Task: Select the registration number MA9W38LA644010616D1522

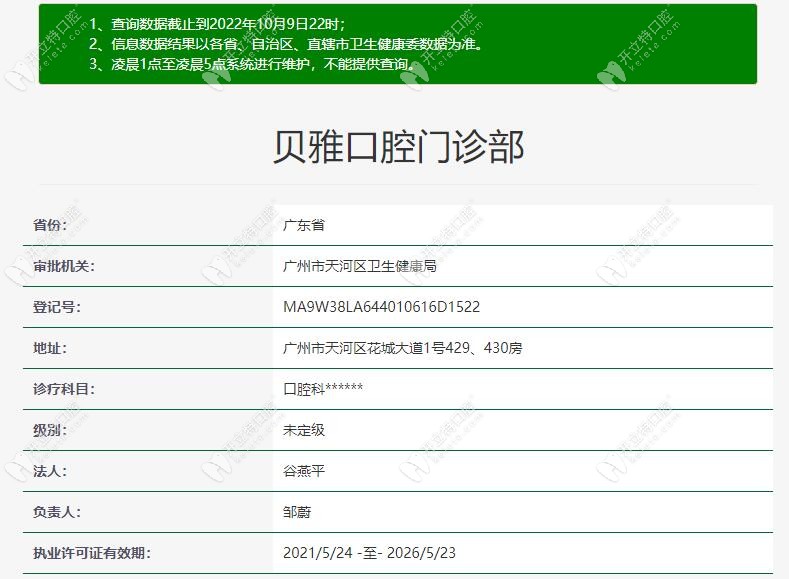Action: click(381, 307)
